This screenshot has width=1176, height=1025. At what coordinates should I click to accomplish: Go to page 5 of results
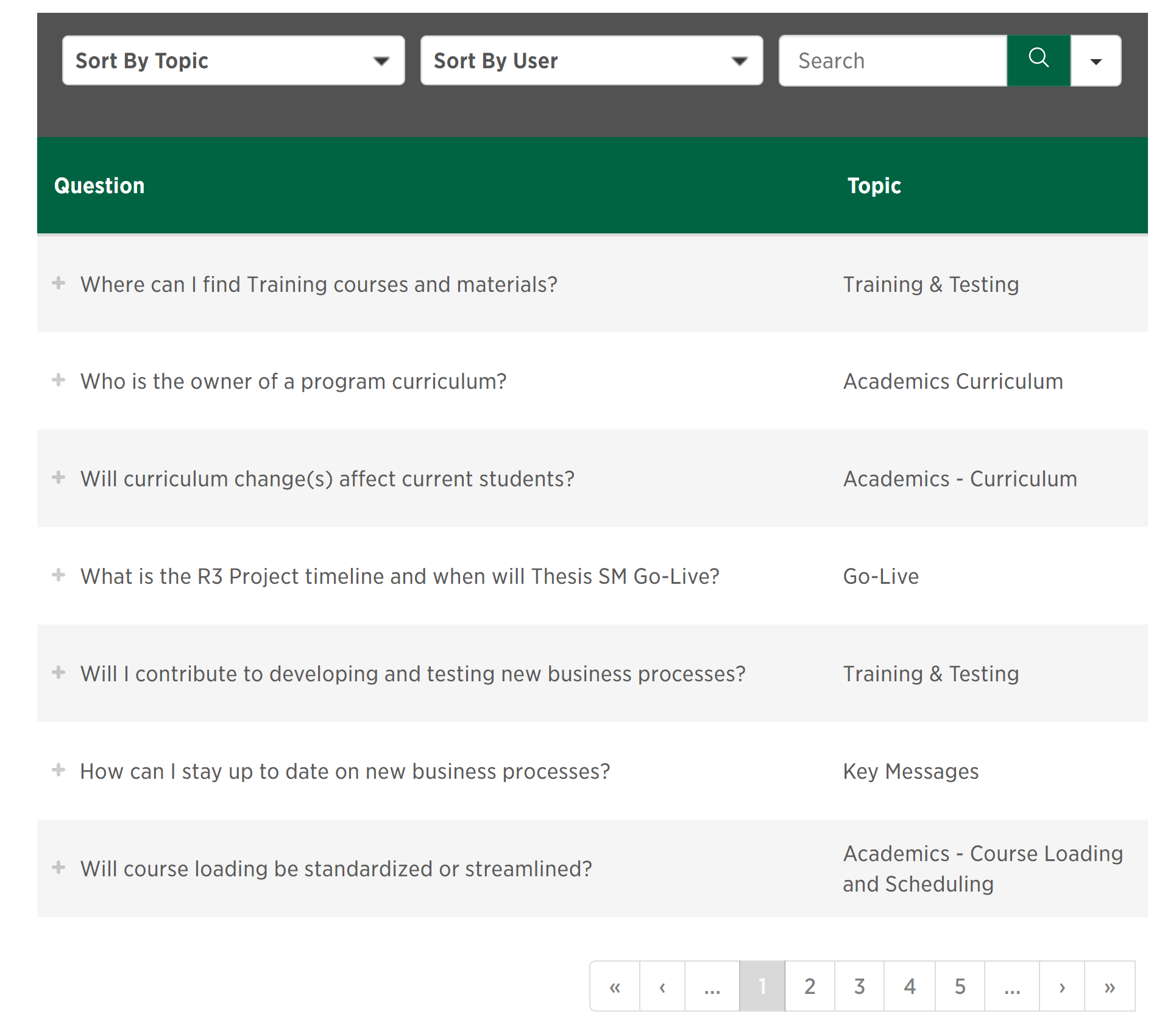tap(960, 986)
